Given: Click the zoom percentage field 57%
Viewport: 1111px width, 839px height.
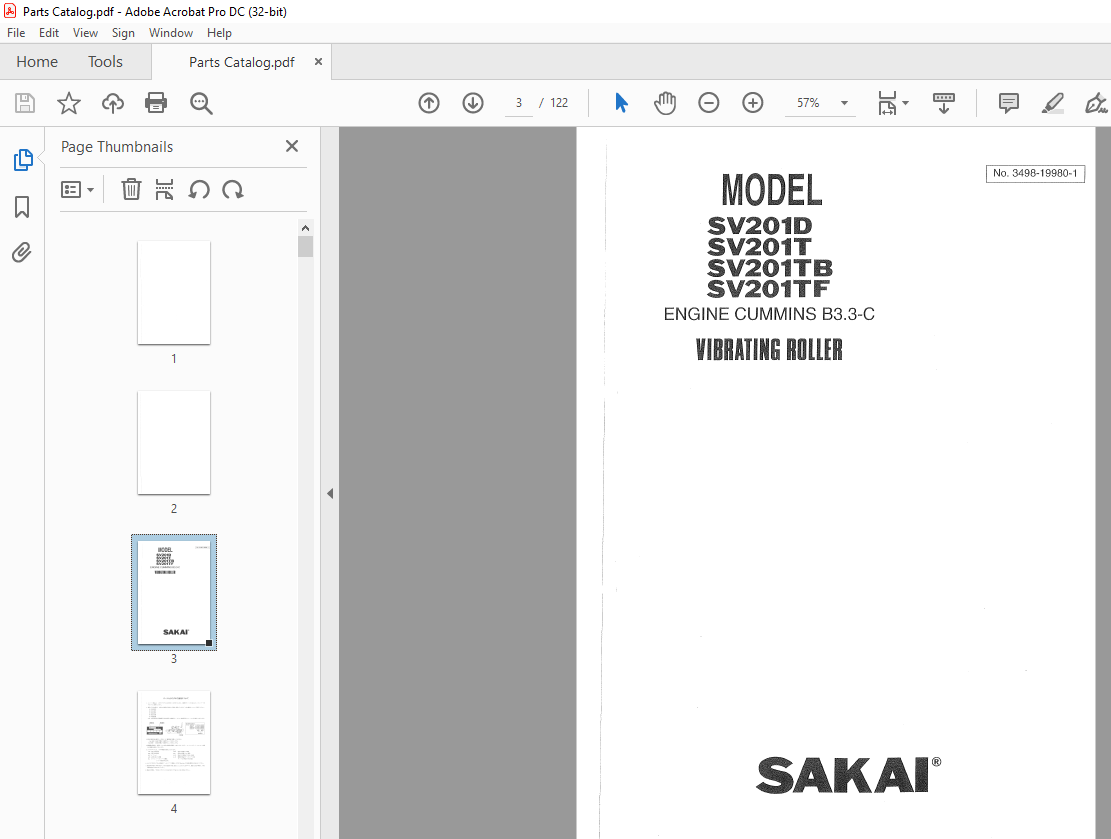Looking at the screenshot, I should [x=808, y=103].
